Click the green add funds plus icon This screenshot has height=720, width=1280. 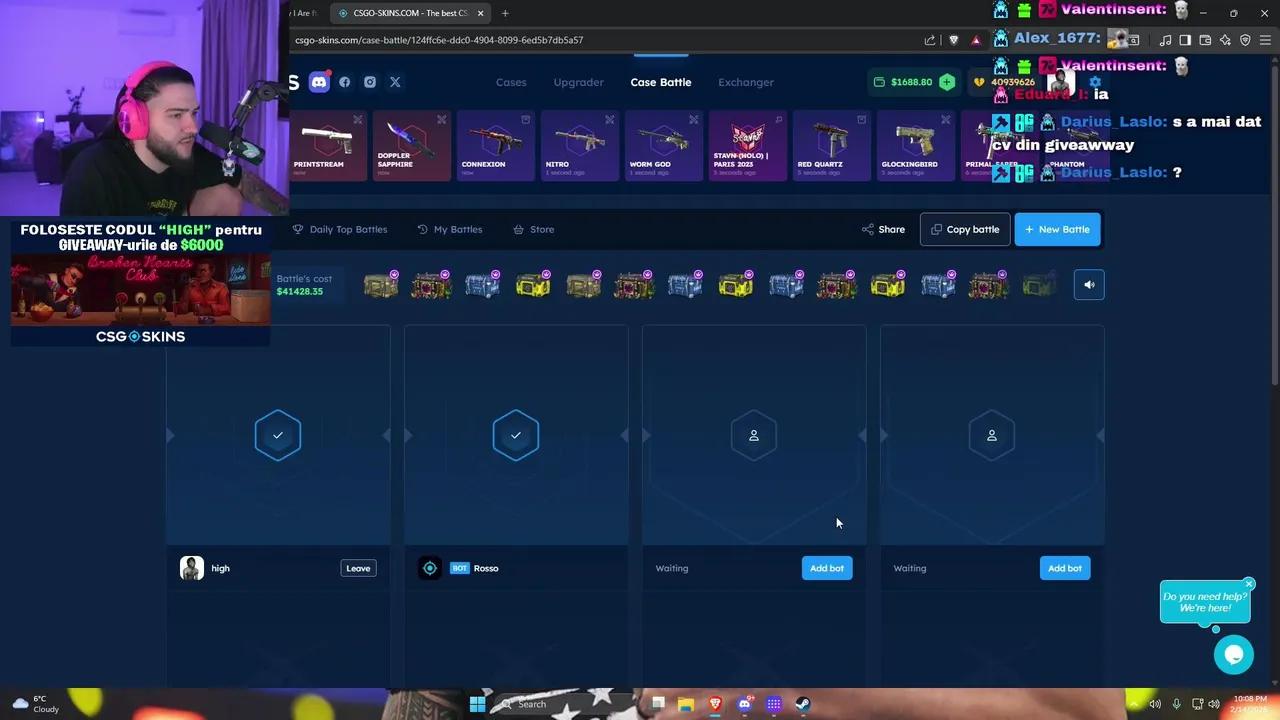[947, 82]
